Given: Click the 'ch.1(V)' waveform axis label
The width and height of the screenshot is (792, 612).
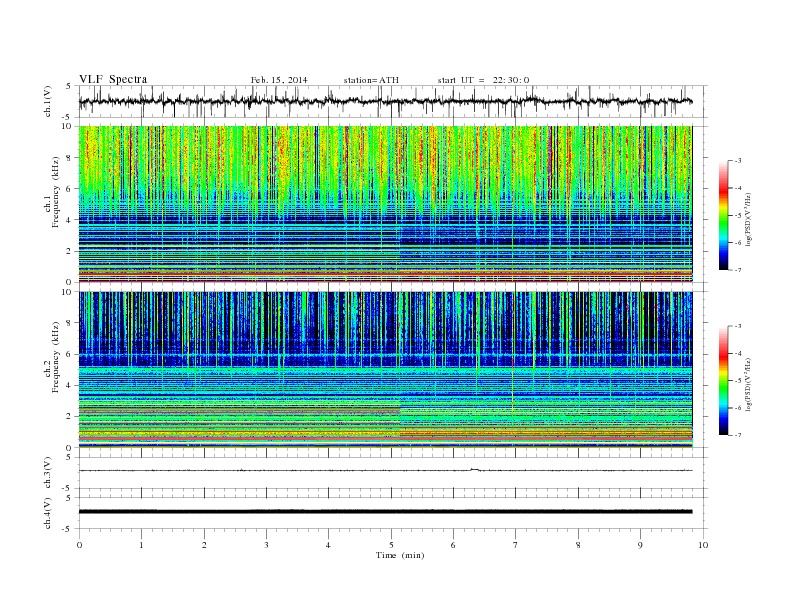Looking at the screenshot, I should [48, 101].
